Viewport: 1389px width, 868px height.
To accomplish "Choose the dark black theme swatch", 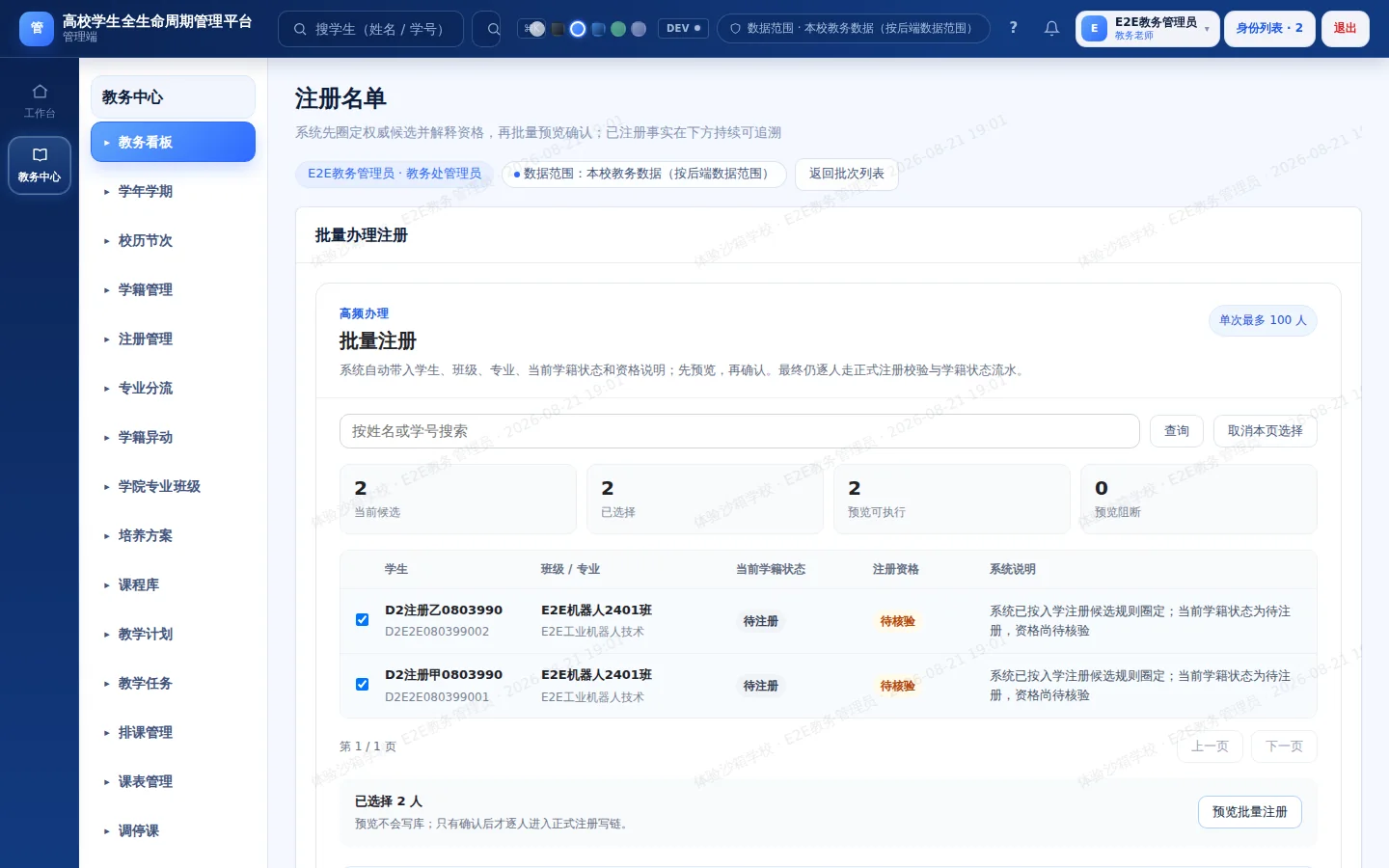I will pyautogui.click(x=558, y=29).
